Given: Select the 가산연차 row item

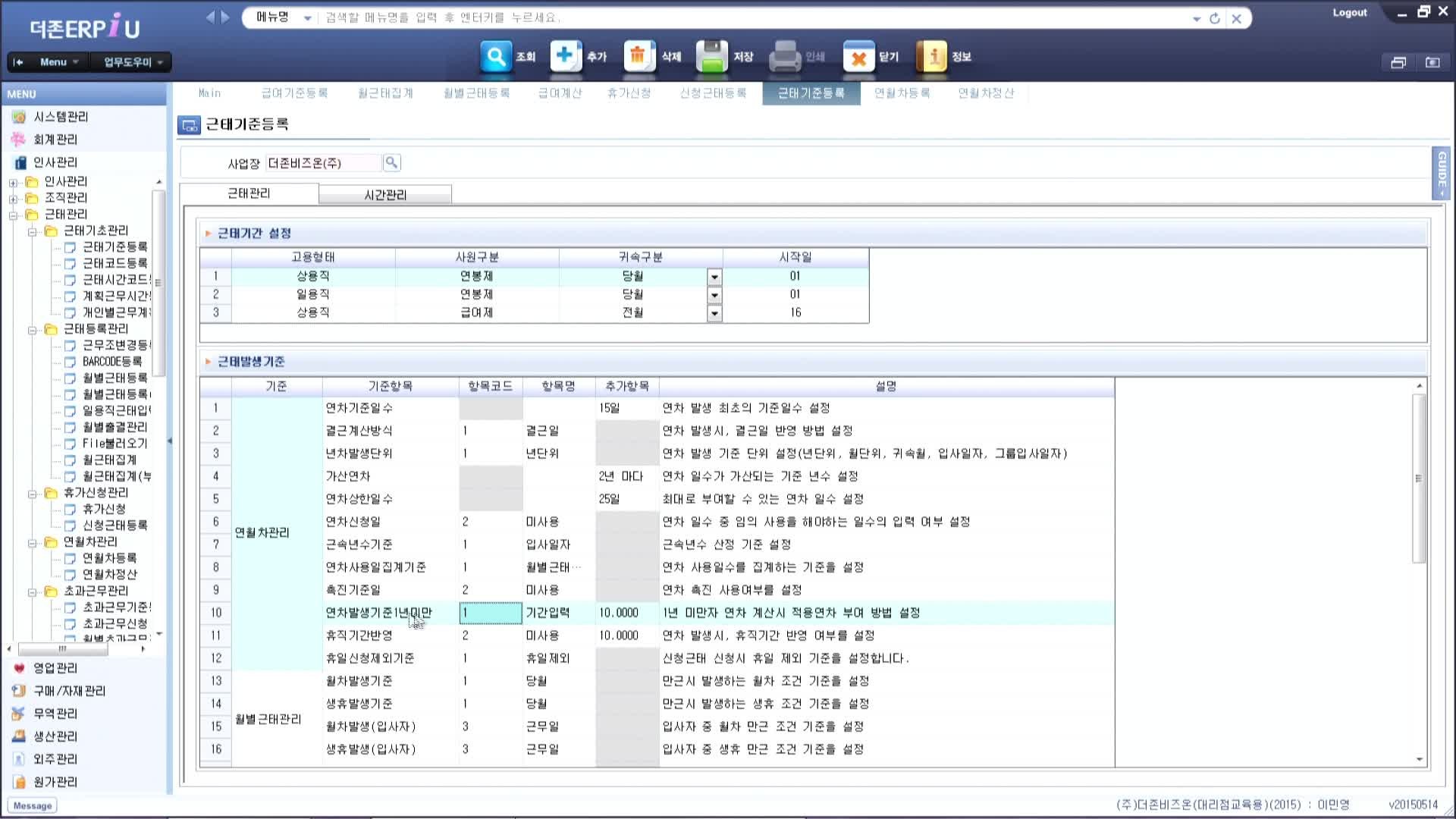Looking at the screenshot, I should [348, 476].
